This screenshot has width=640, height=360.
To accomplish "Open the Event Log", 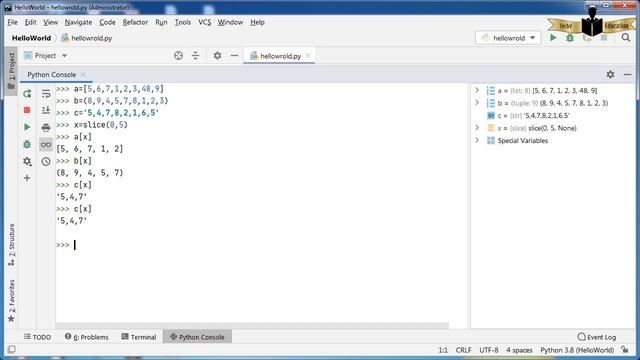I will click(x=597, y=337).
